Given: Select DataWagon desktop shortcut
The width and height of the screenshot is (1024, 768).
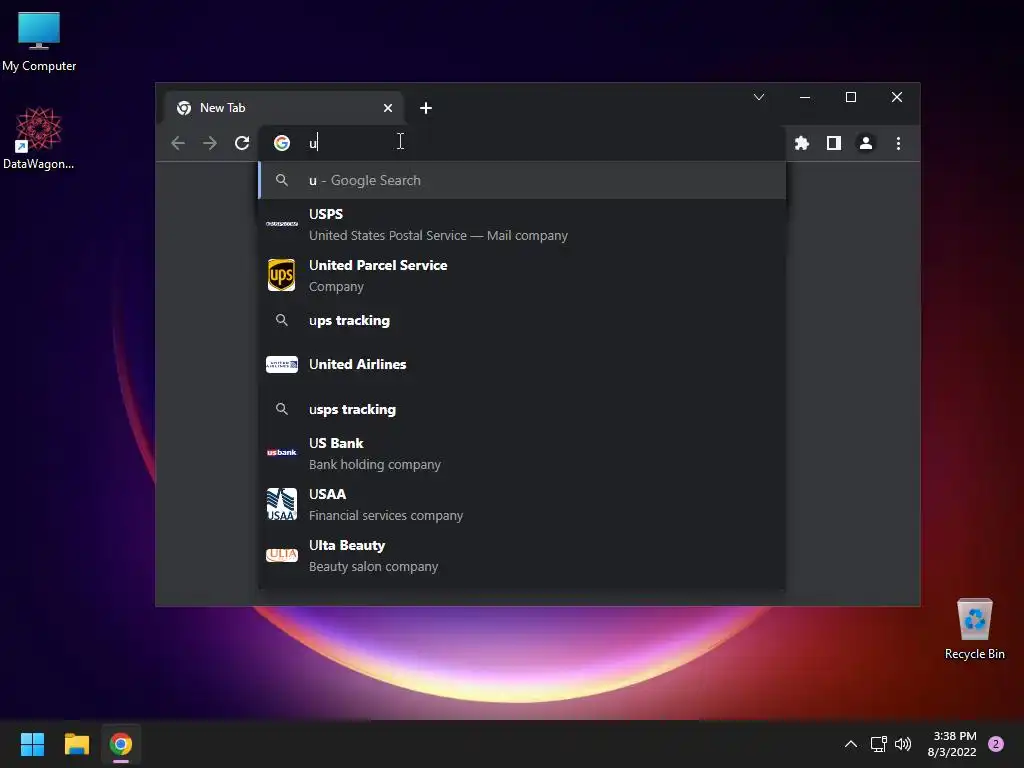Looking at the screenshot, I should (x=39, y=138).
